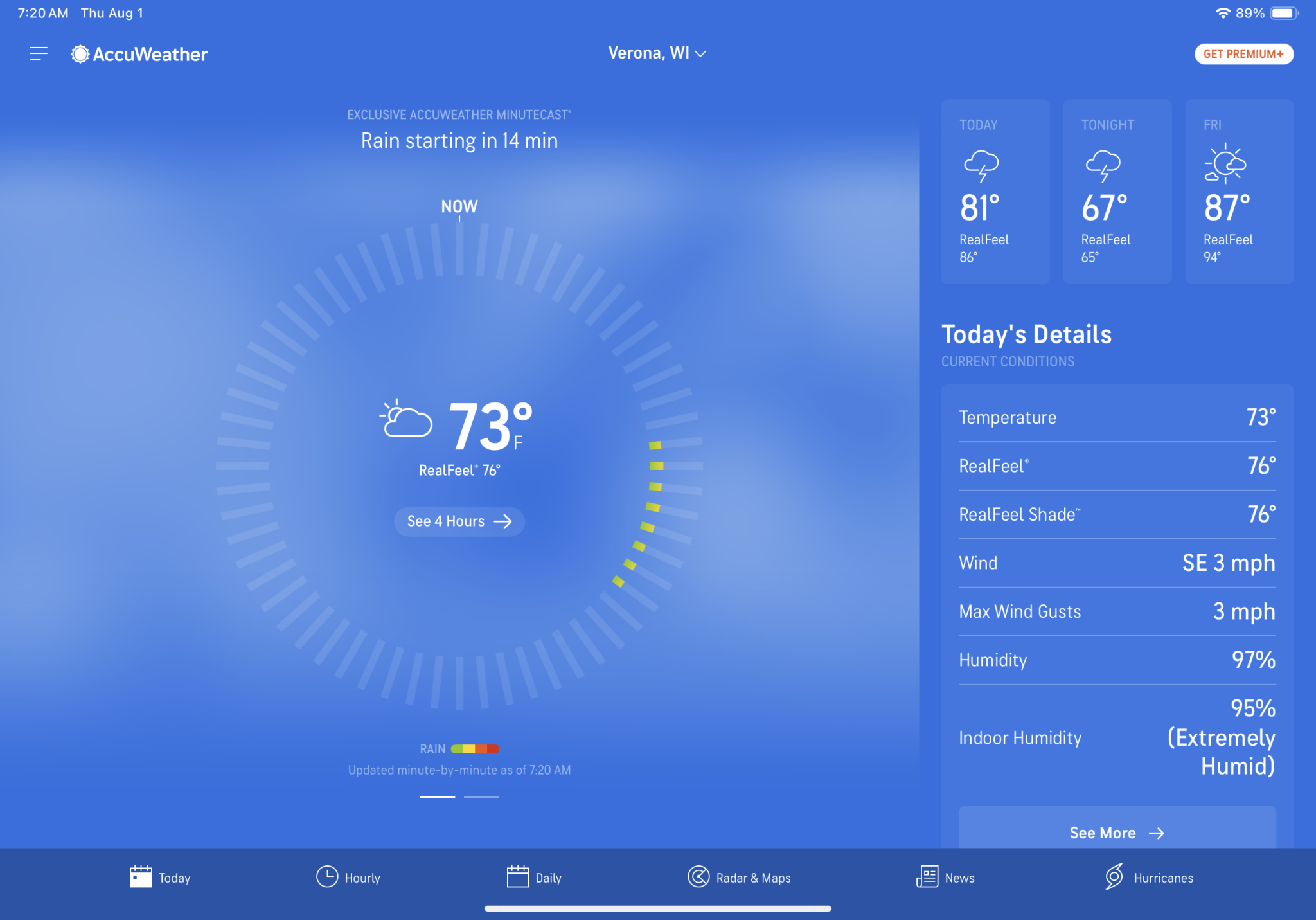Open the Today tab label
The height and width of the screenshot is (920, 1316).
point(175,878)
